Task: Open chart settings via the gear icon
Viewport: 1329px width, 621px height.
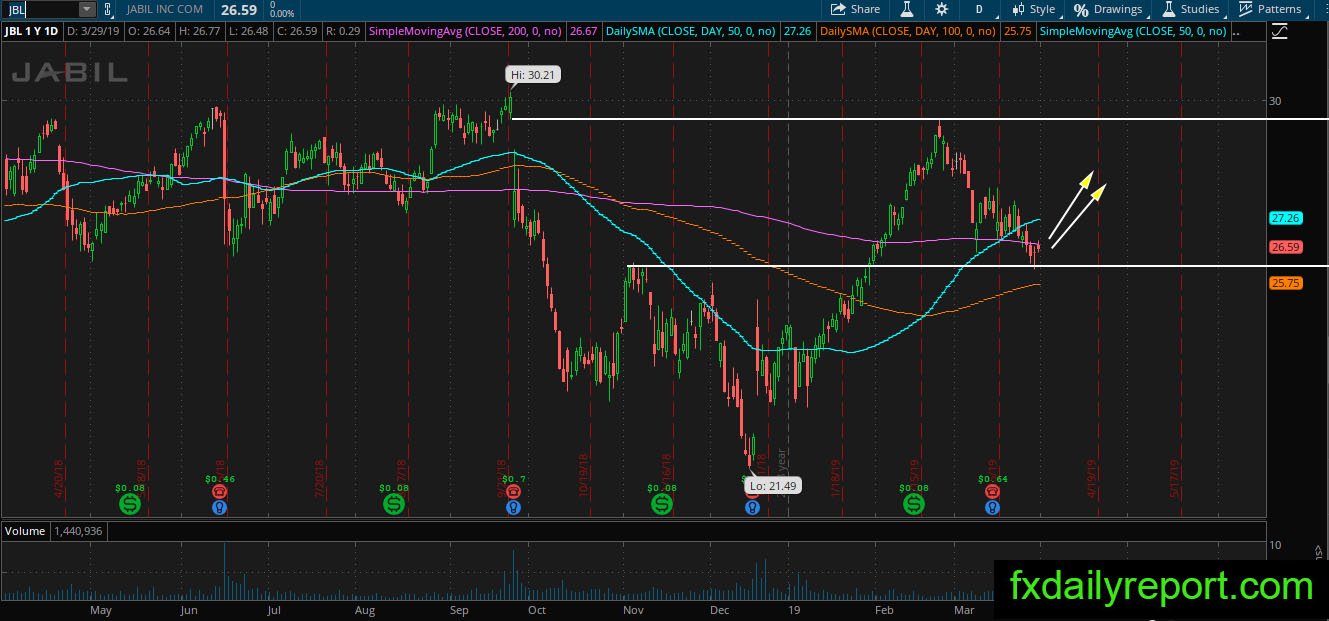Action: (941, 9)
